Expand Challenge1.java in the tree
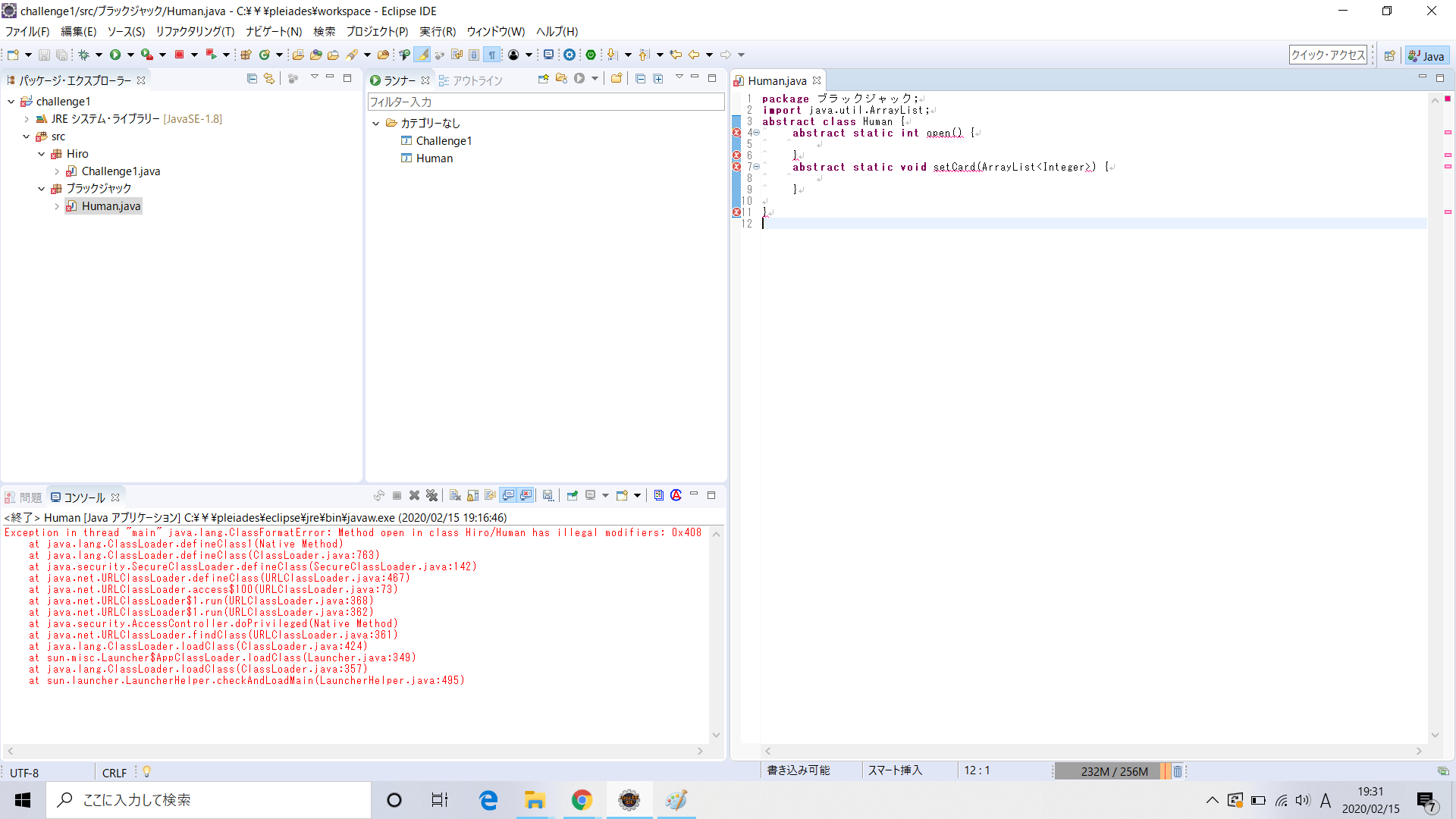This screenshot has width=1456, height=819. (58, 171)
